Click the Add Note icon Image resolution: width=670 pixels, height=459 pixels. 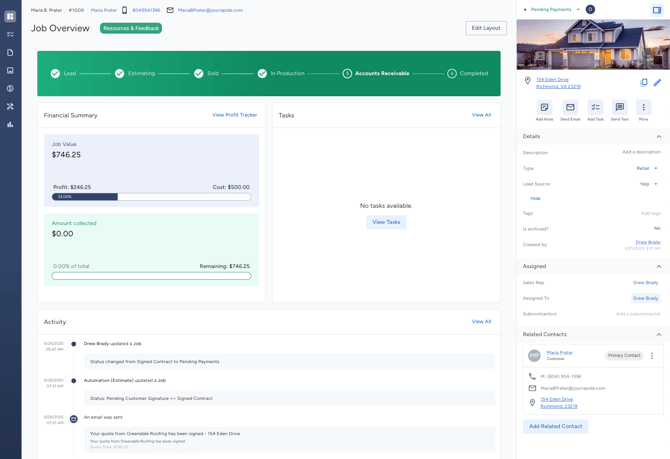click(544, 107)
